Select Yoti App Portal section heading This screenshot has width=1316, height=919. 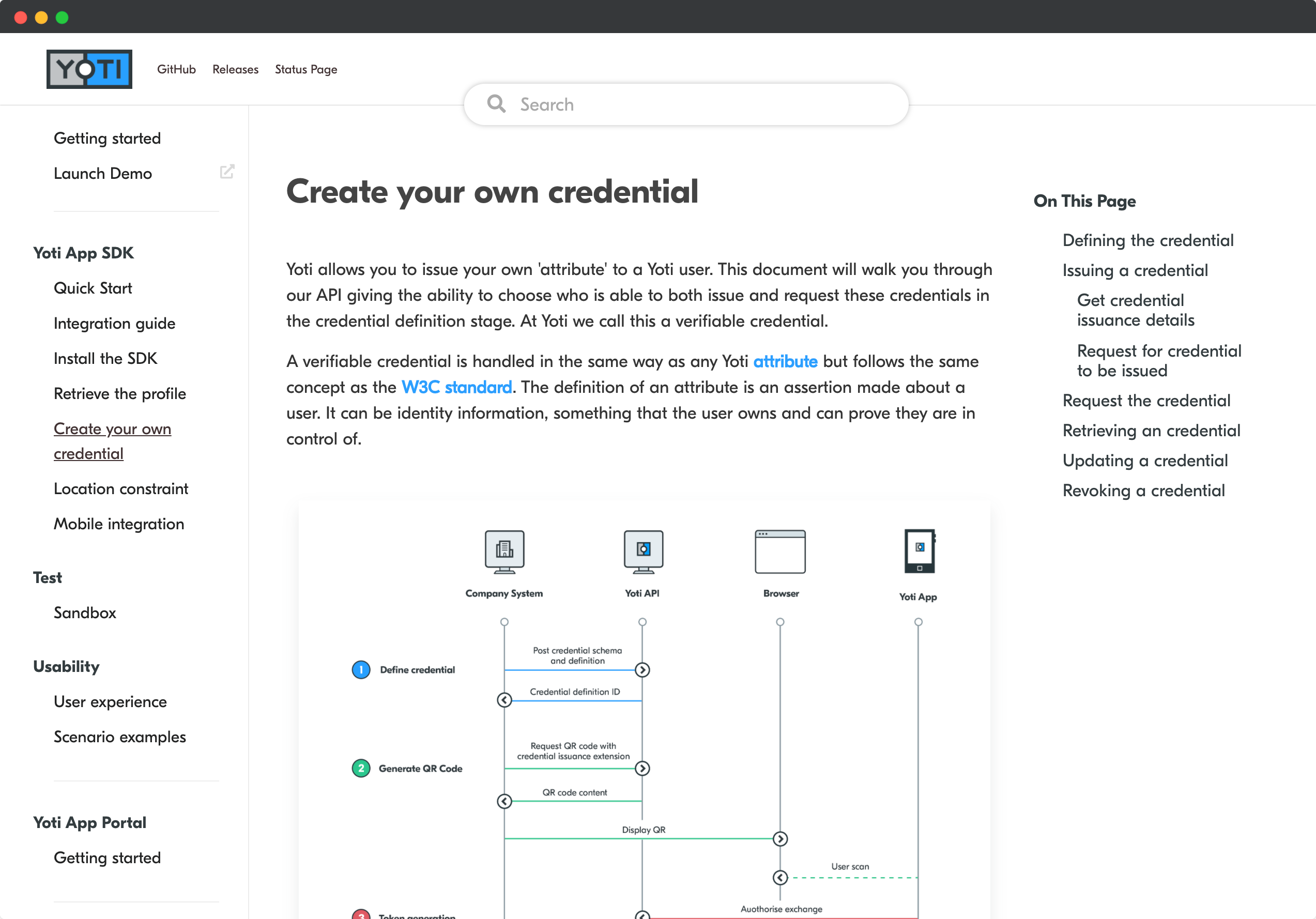tap(90, 823)
